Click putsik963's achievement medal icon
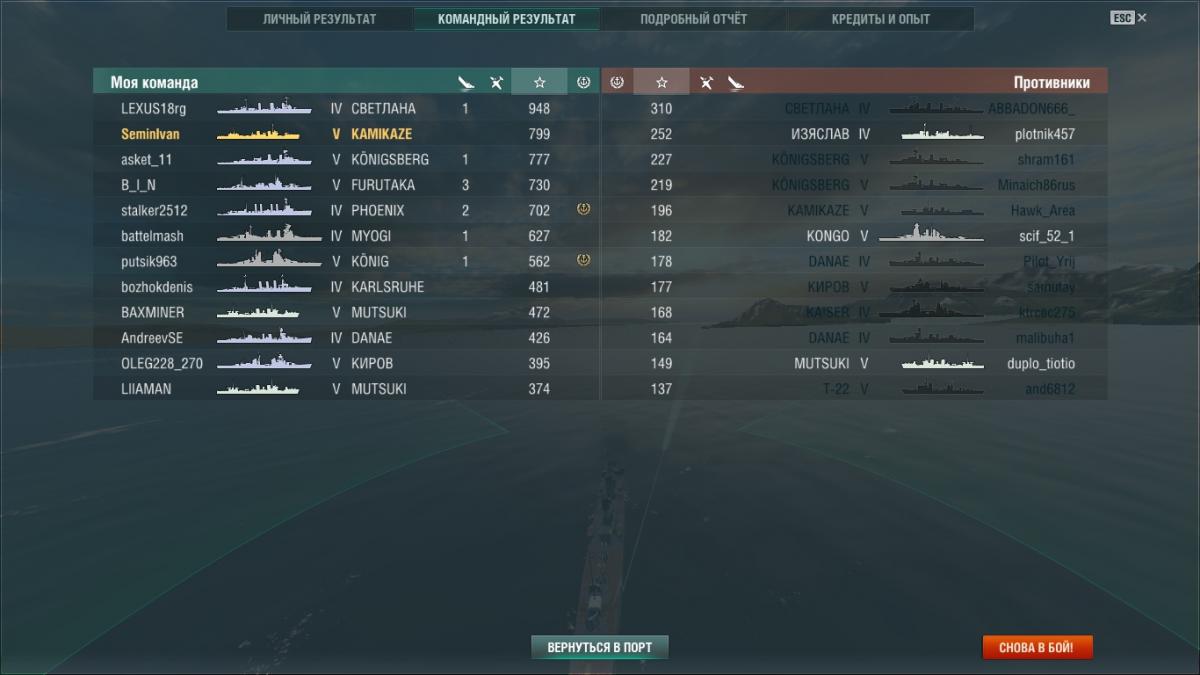The width and height of the screenshot is (1200, 675). point(584,261)
